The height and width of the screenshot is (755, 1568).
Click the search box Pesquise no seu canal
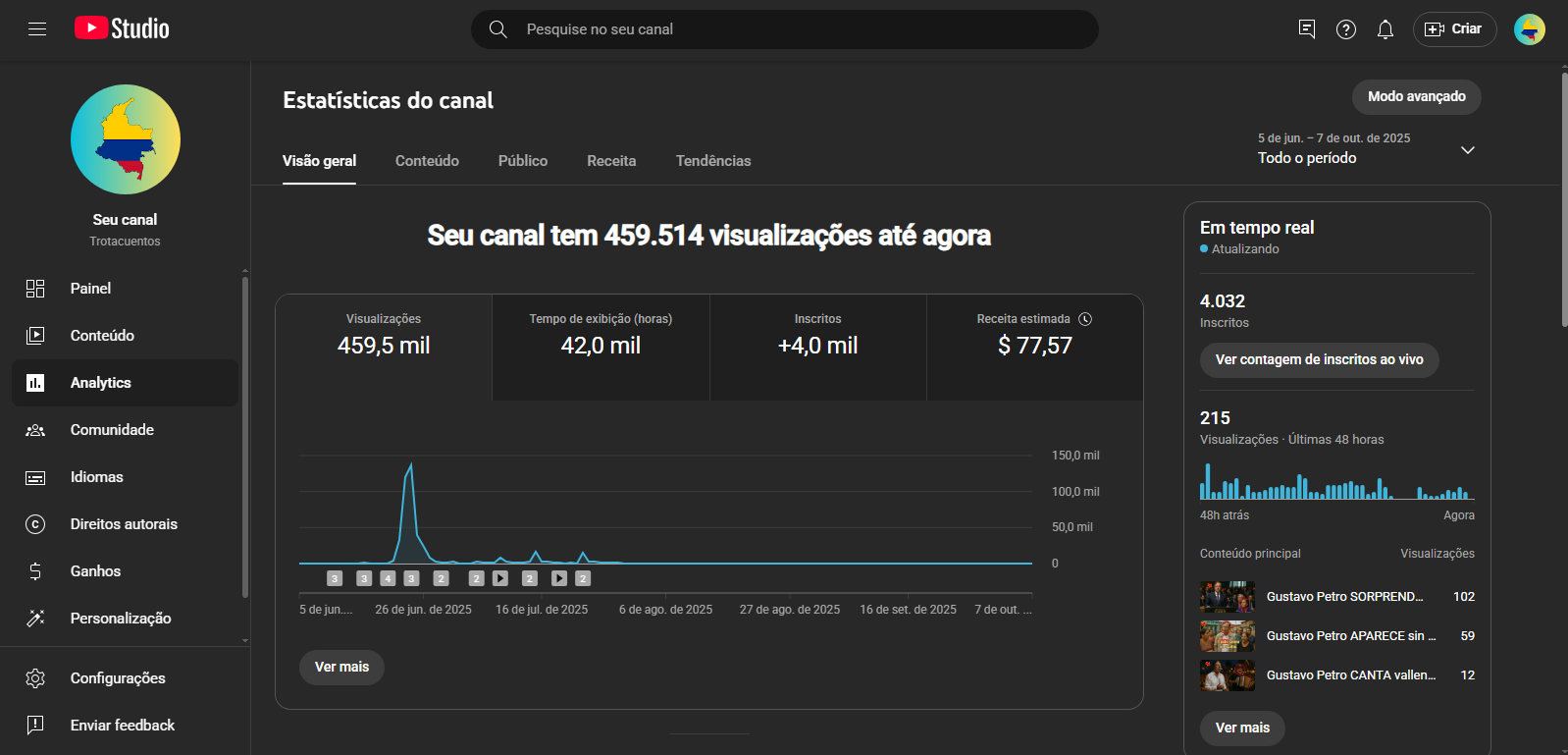pyautogui.click(x=785, y=29)
